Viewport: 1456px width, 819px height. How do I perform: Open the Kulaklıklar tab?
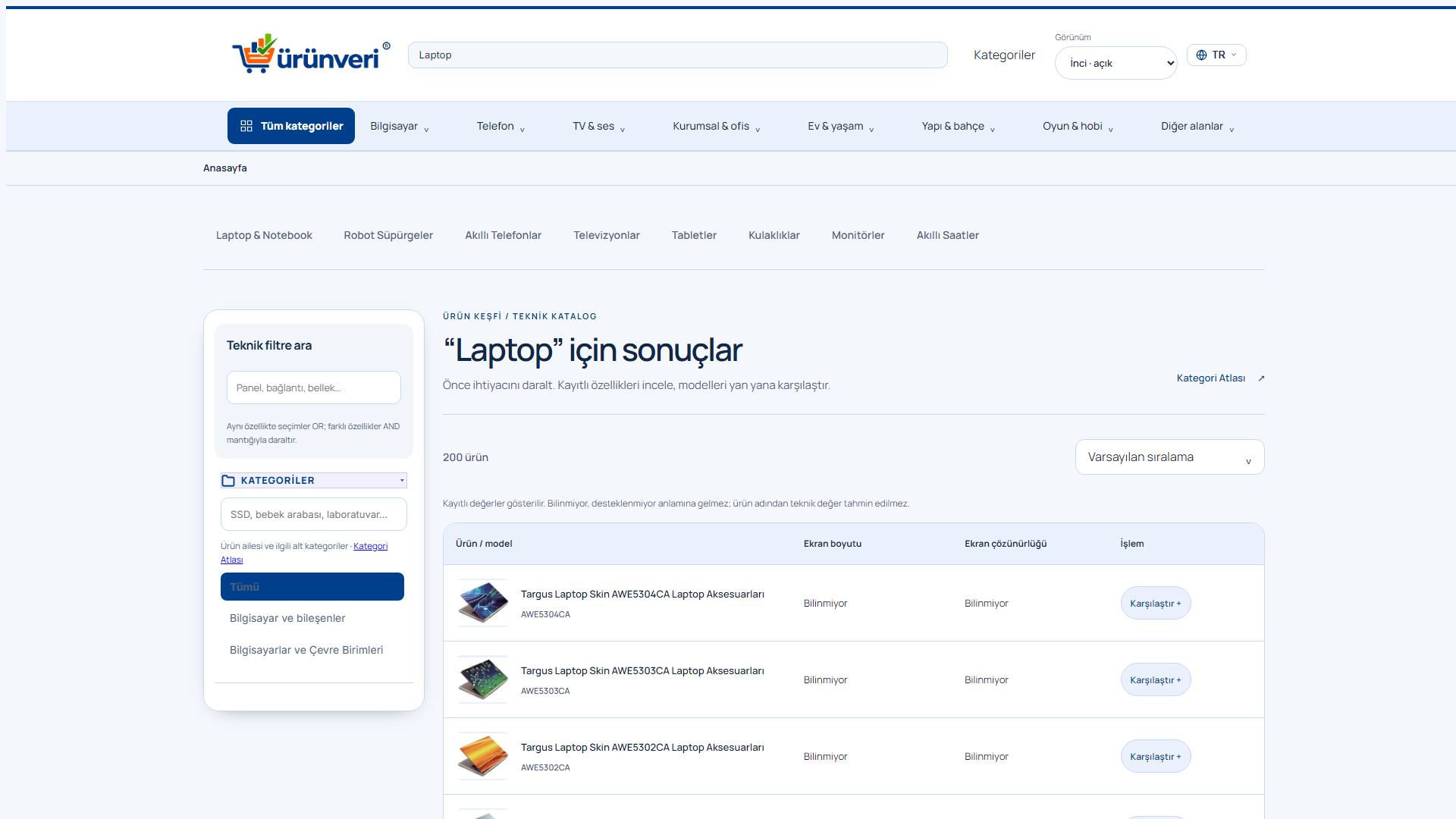(x=774, y=236)
